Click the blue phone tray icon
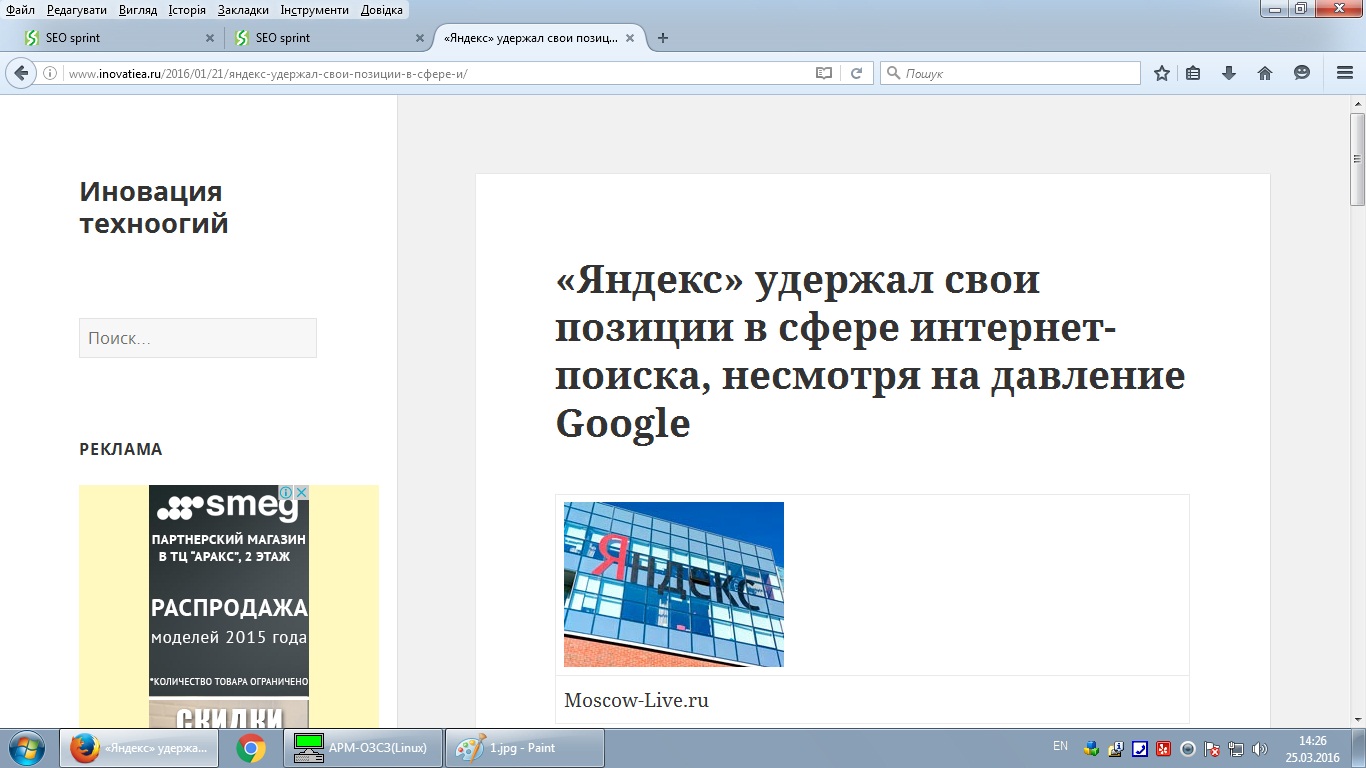This screenshot has width=1366, height=768. point(1140,748)
